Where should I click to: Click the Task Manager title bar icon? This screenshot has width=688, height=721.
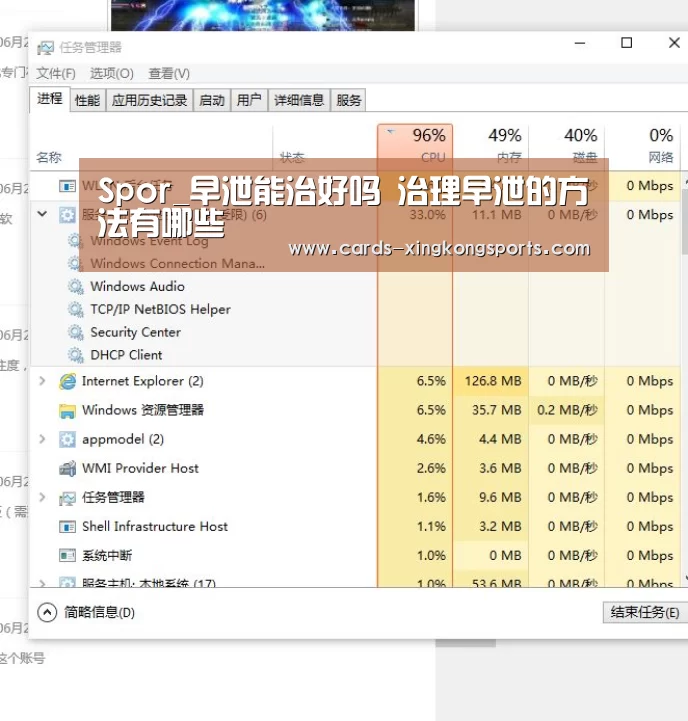tap(45, 47)
